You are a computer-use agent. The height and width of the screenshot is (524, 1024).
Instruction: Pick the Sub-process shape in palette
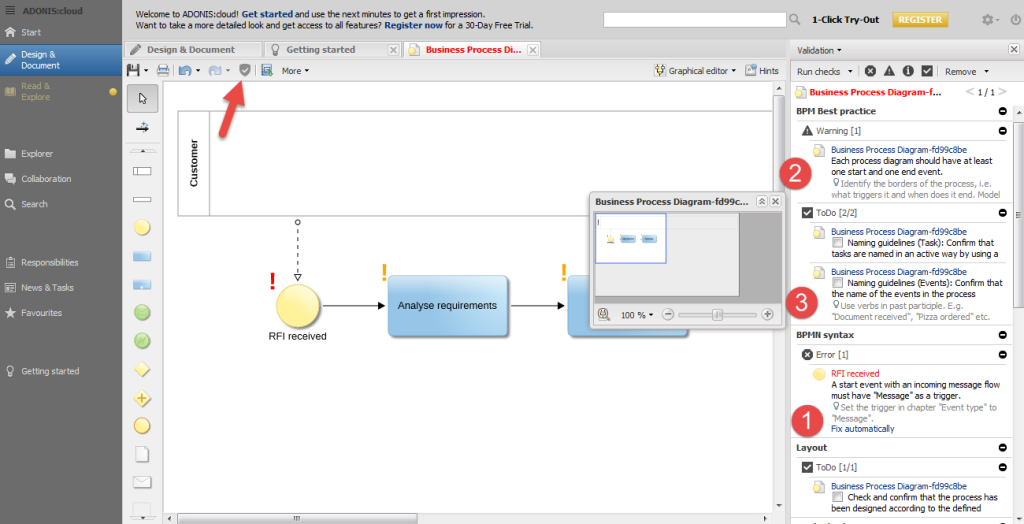[142, 284]
